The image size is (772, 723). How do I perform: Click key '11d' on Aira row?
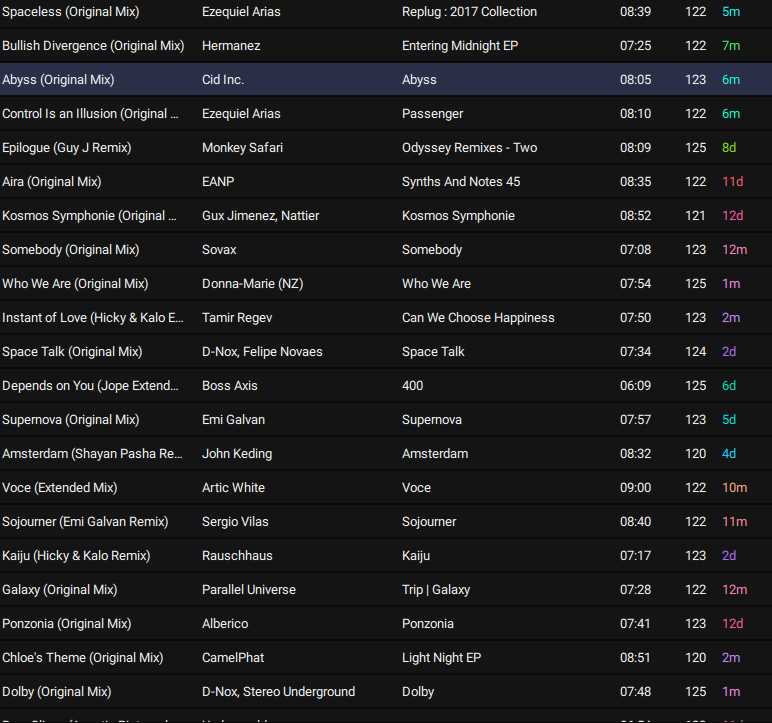733,182
